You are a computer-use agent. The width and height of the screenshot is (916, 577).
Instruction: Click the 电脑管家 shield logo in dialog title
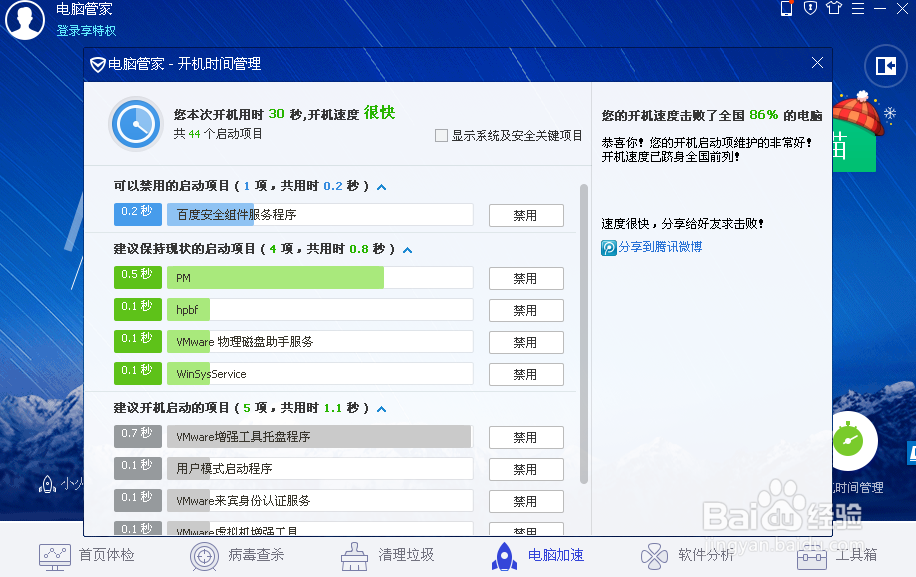point(98,64)
